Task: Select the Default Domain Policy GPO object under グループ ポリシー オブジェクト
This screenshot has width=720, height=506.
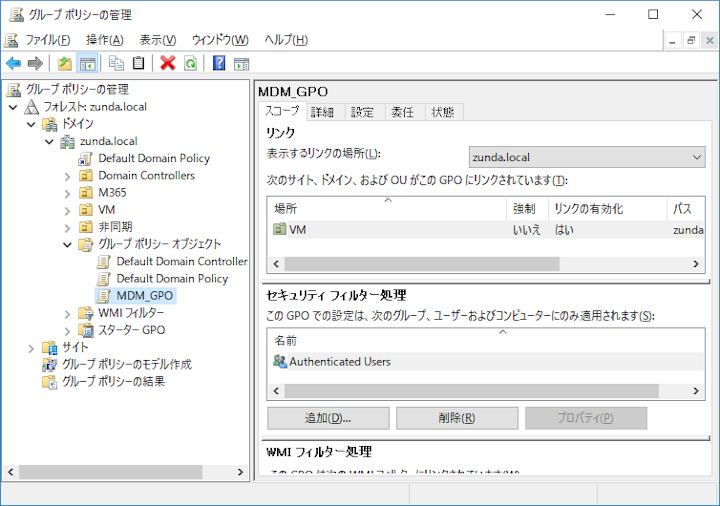Action: tap(172, 279)
